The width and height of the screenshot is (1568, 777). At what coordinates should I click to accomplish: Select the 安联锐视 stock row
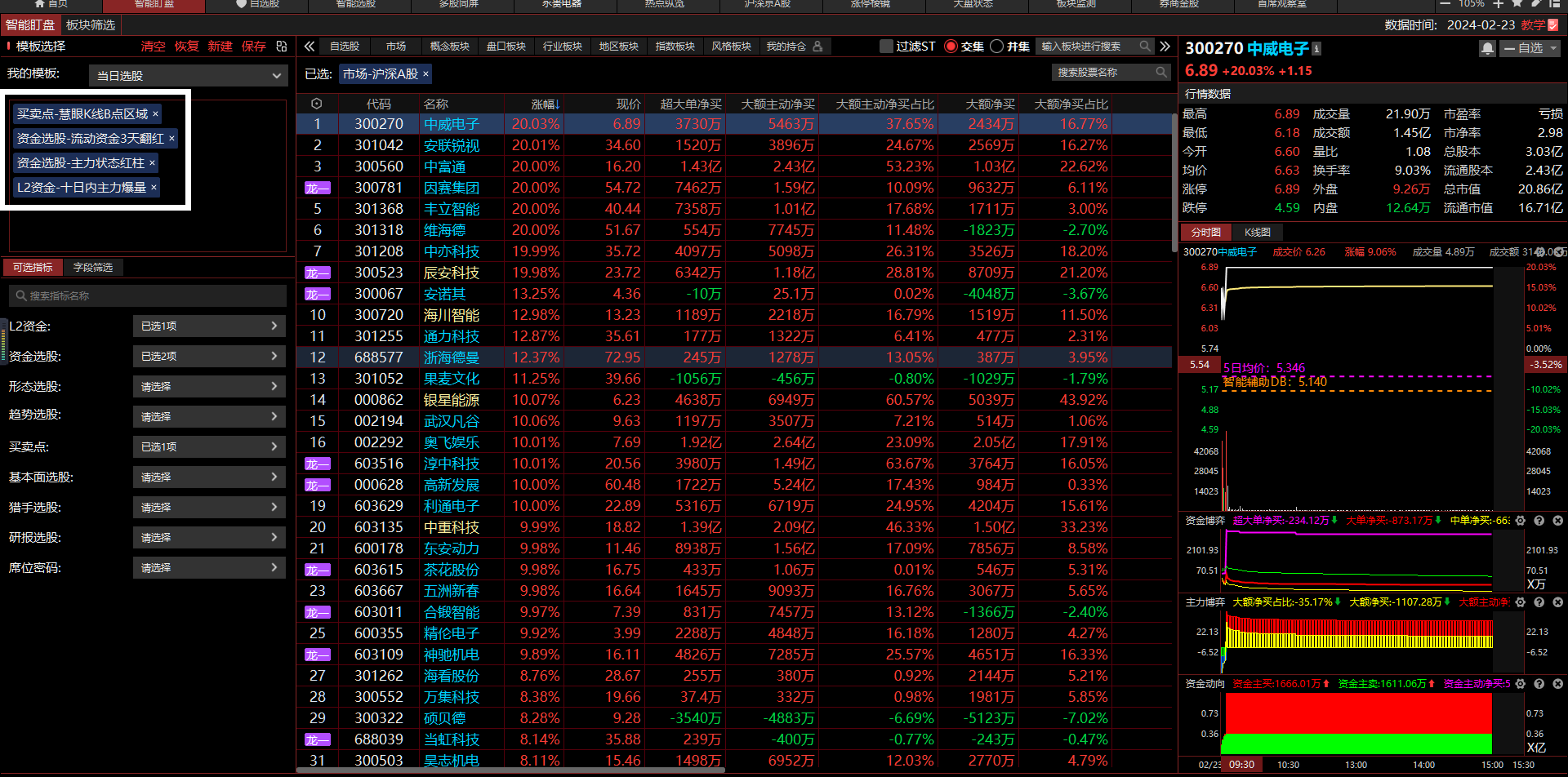pos(735,145)
